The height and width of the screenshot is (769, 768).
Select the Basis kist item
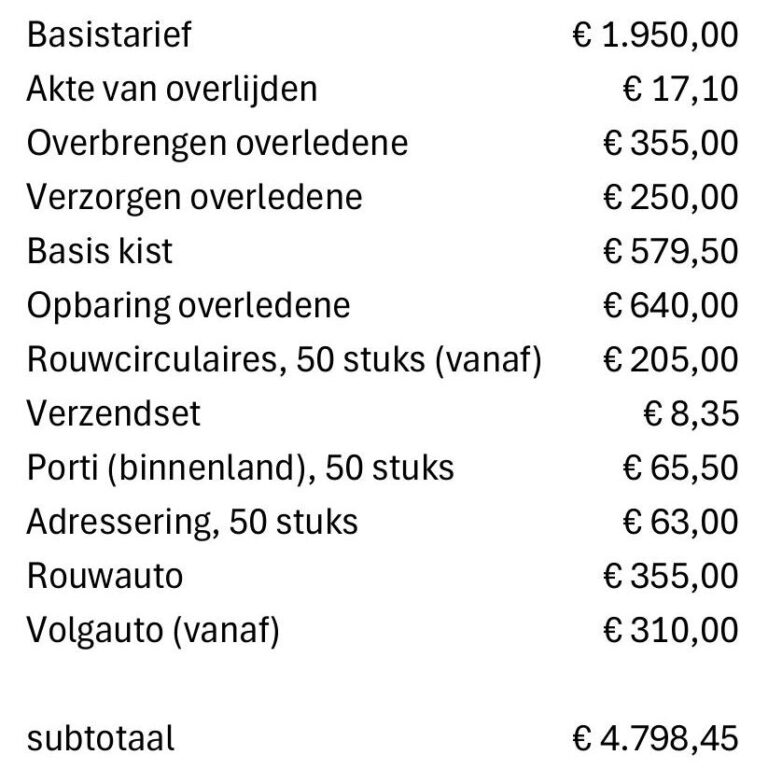(x=100, y=251)
